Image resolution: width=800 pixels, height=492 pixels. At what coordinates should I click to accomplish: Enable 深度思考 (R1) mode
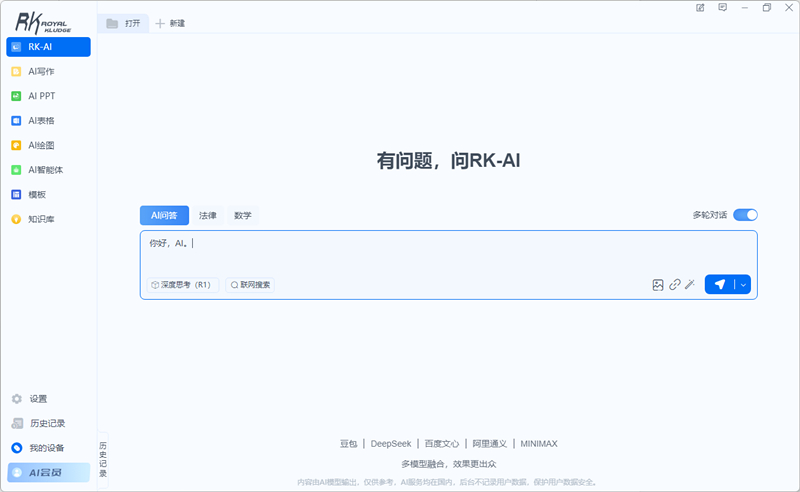click(x=182, y=285)
